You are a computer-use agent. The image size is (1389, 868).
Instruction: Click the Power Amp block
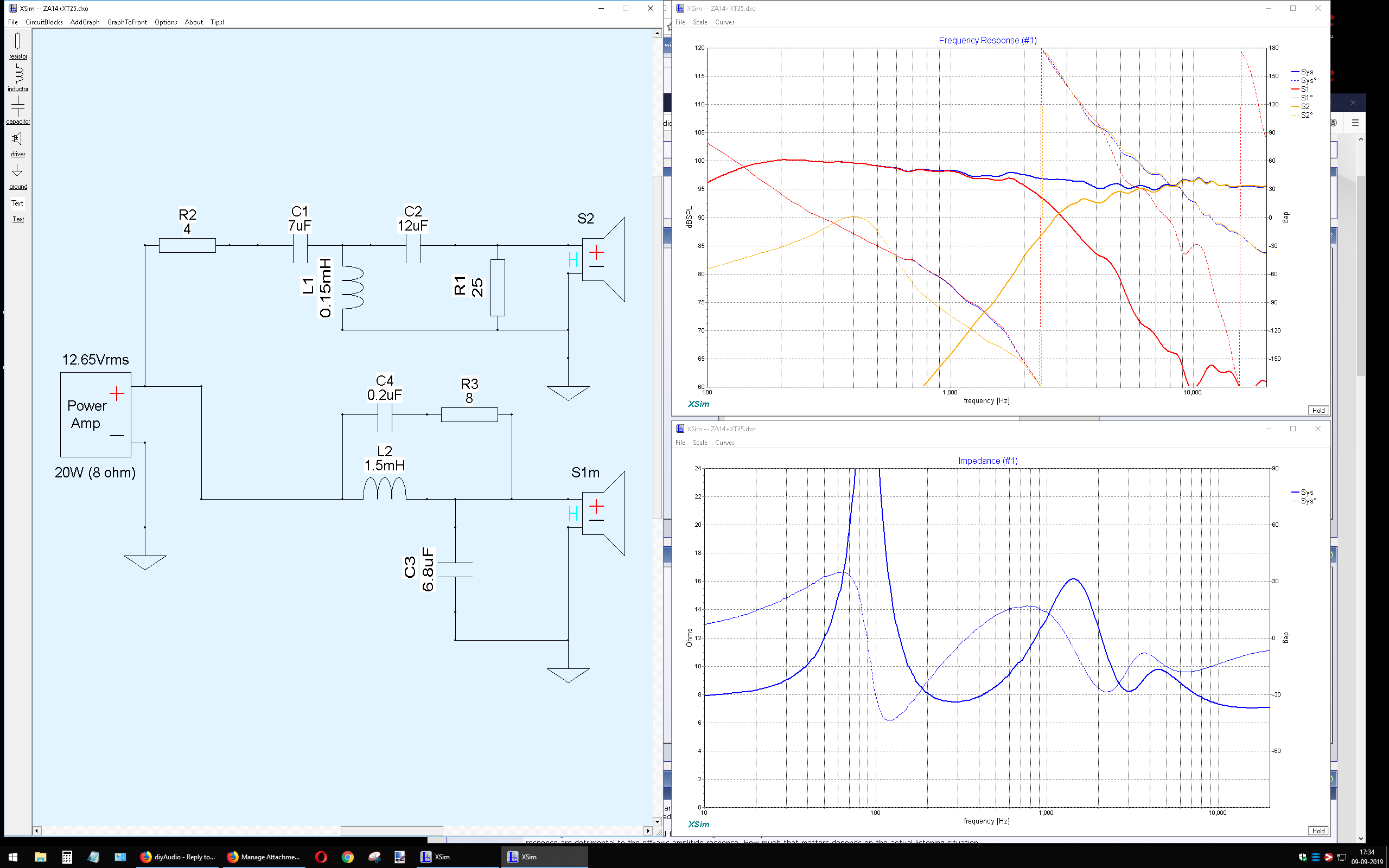point(96,414)
